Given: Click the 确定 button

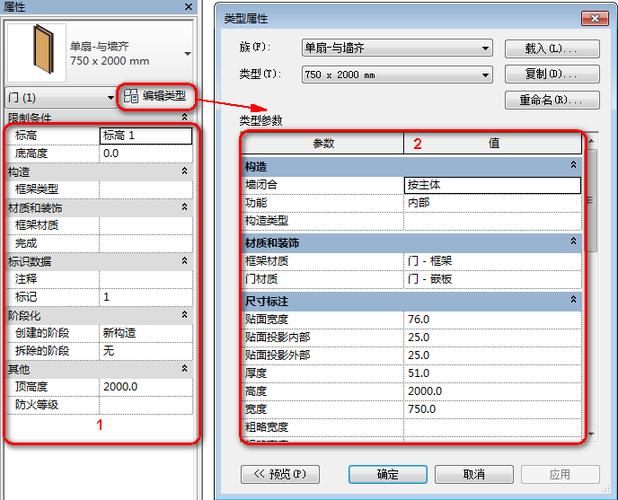Looking at the screenshot, I should coord(388,474).
